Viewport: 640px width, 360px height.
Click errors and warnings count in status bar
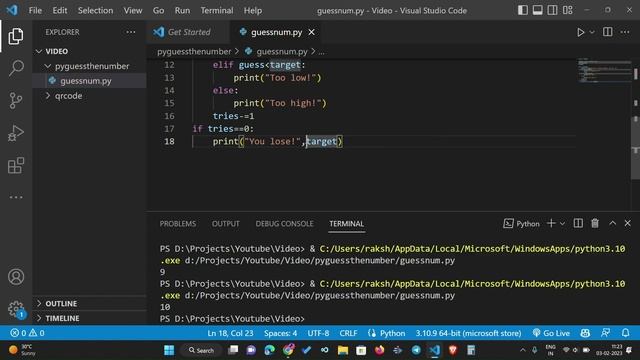(27, 333)
